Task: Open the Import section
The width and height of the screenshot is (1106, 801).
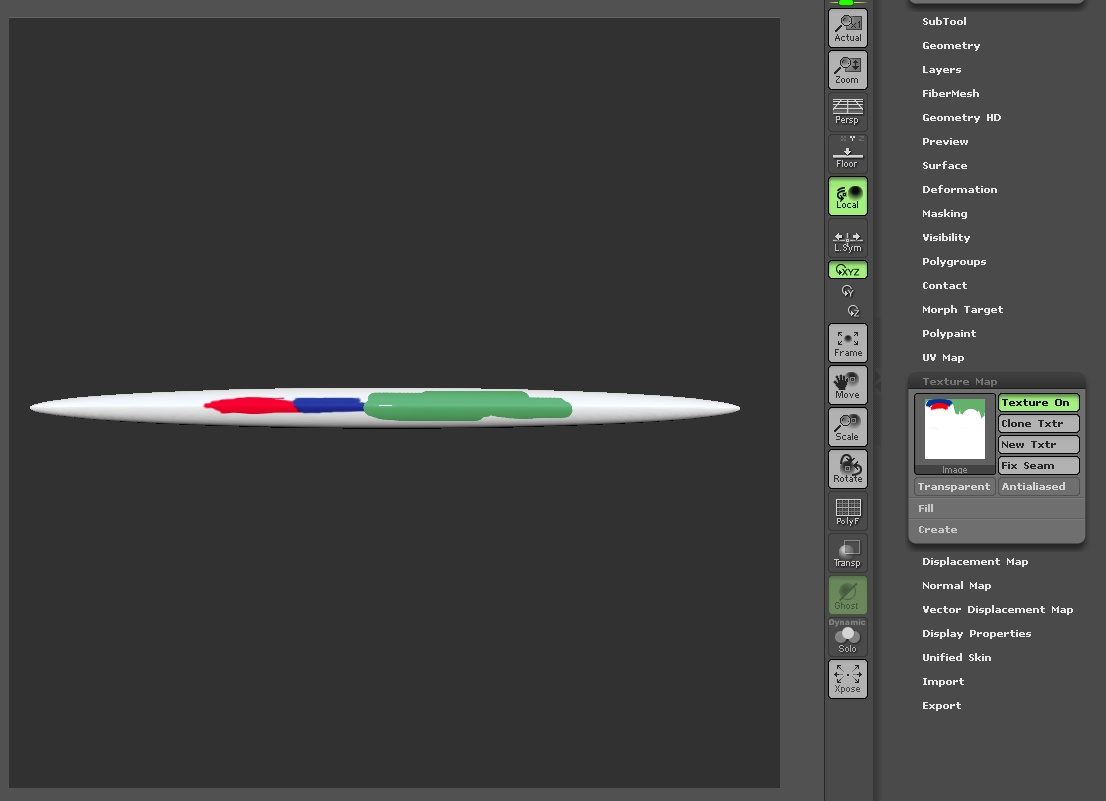Action: pos(943,681)
